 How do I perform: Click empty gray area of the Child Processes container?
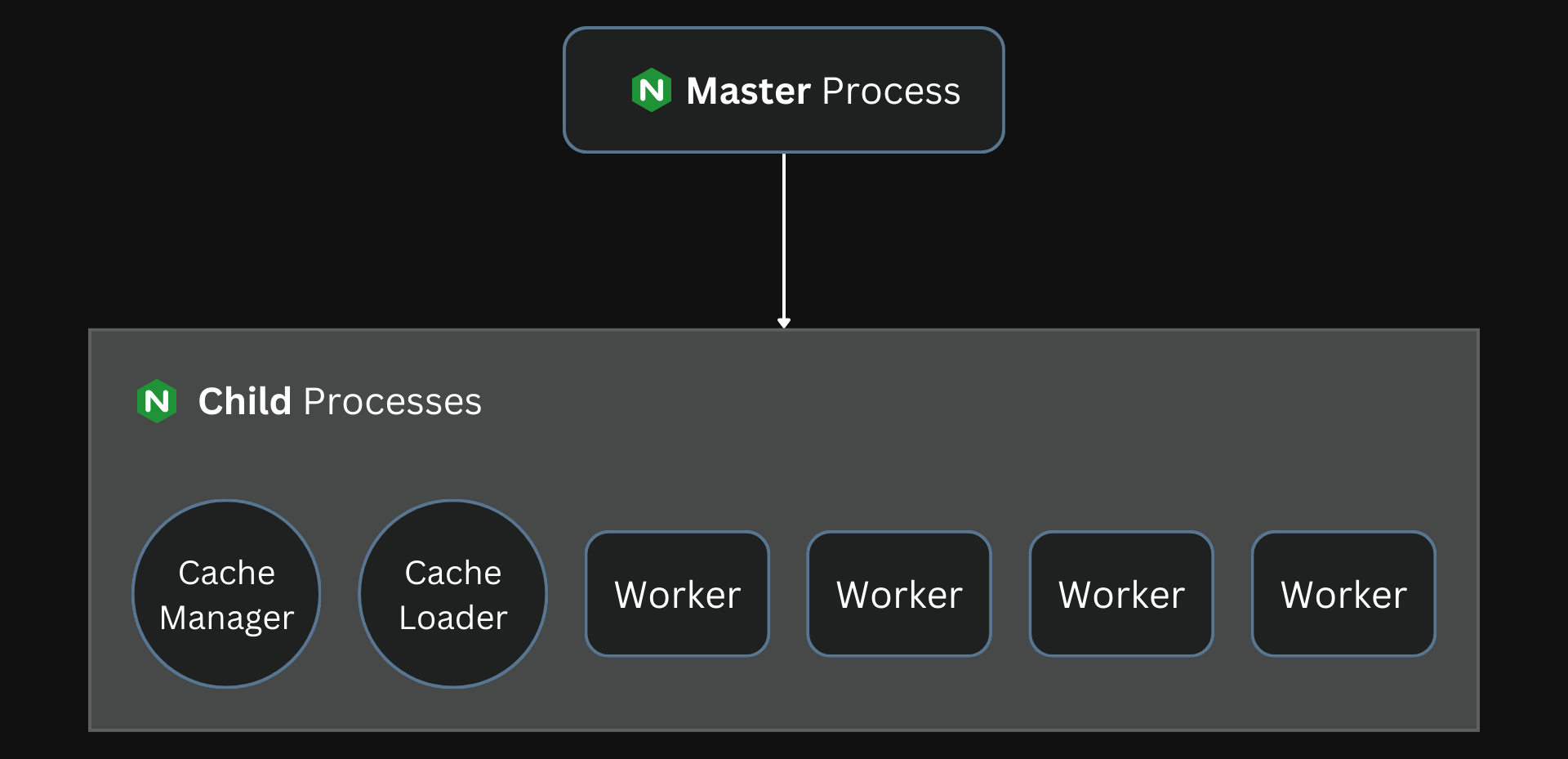pos(980,425)
